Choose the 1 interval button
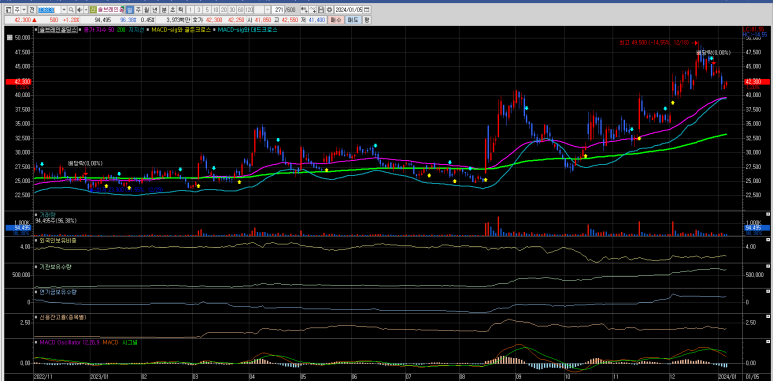Viewport: 773px width, 381px height. coord(190,10)
